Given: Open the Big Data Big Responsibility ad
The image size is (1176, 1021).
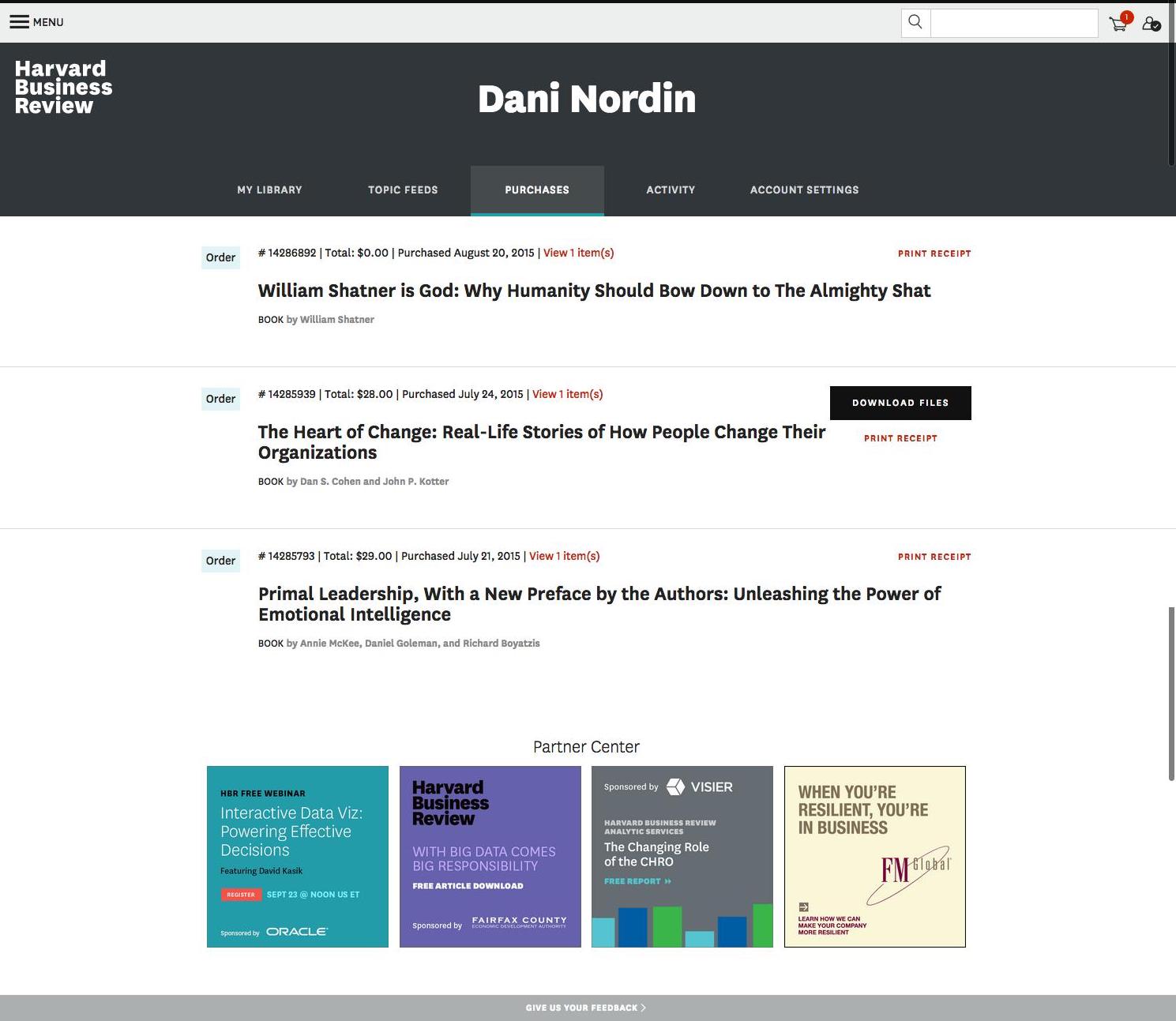Looking at the screenshot, I should [490, 857].
